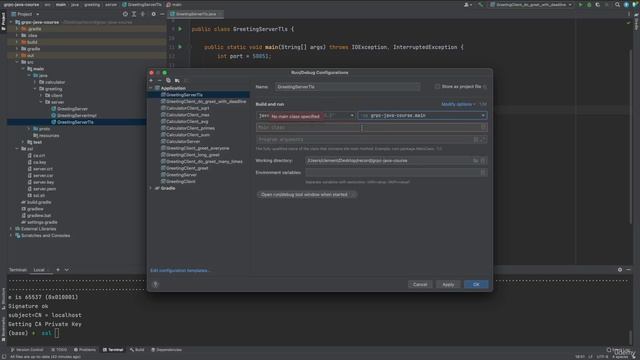Remove the selected configuration with minus icon
Viewport: 640px width, 360px height.
click(x=160, y=80)
